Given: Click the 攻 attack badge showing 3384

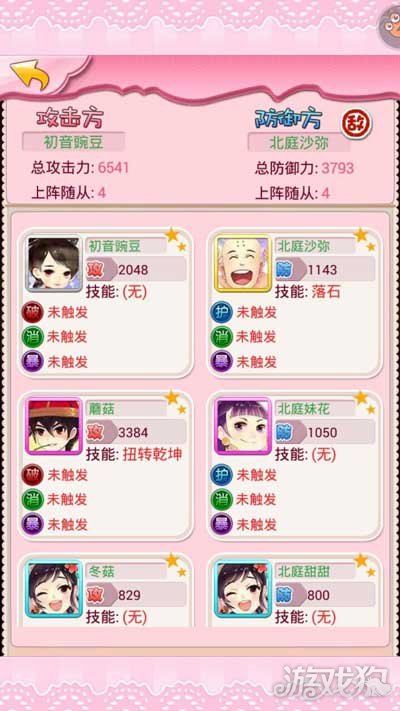Looking at the screenshot, I should pos(101,432).
